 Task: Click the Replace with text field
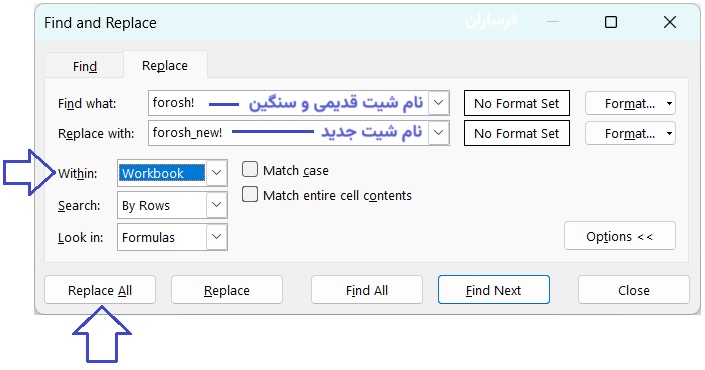[288, 133]
